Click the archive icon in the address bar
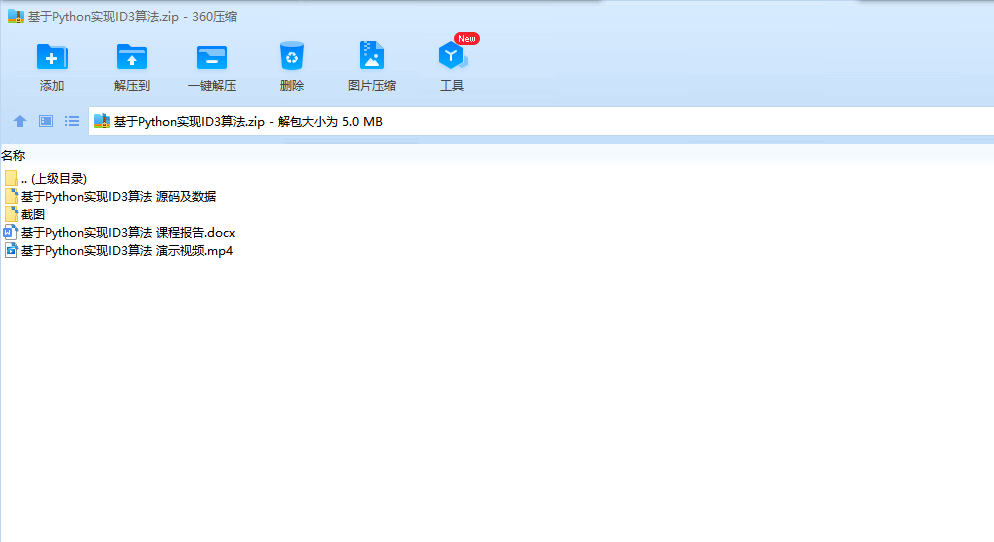The image size is (994, 542). [102, 121]
